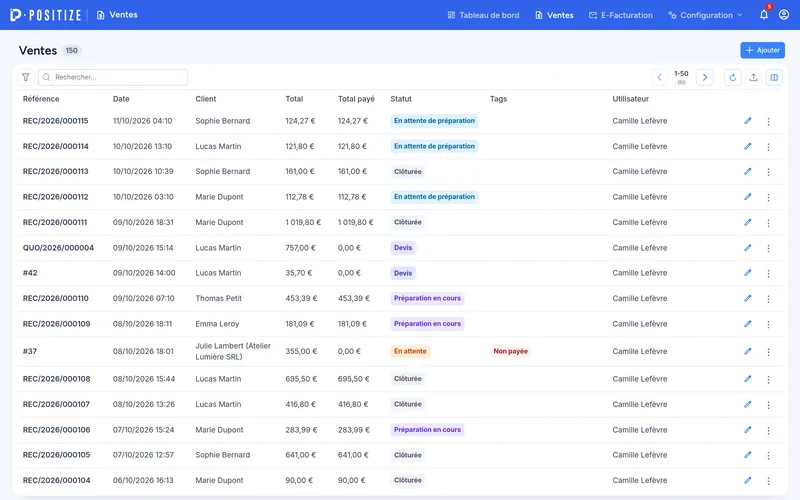This screenshot has height=500, width=800.
Task: Edit sale REC/2026/000115 with pencil icon
Action: [747, 121]
